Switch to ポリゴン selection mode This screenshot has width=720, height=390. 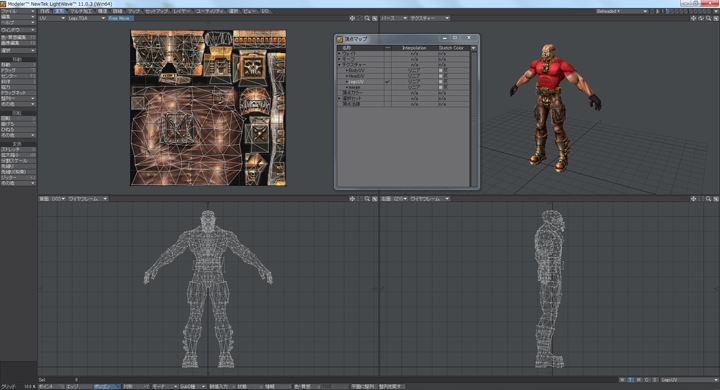pos(107,387)
